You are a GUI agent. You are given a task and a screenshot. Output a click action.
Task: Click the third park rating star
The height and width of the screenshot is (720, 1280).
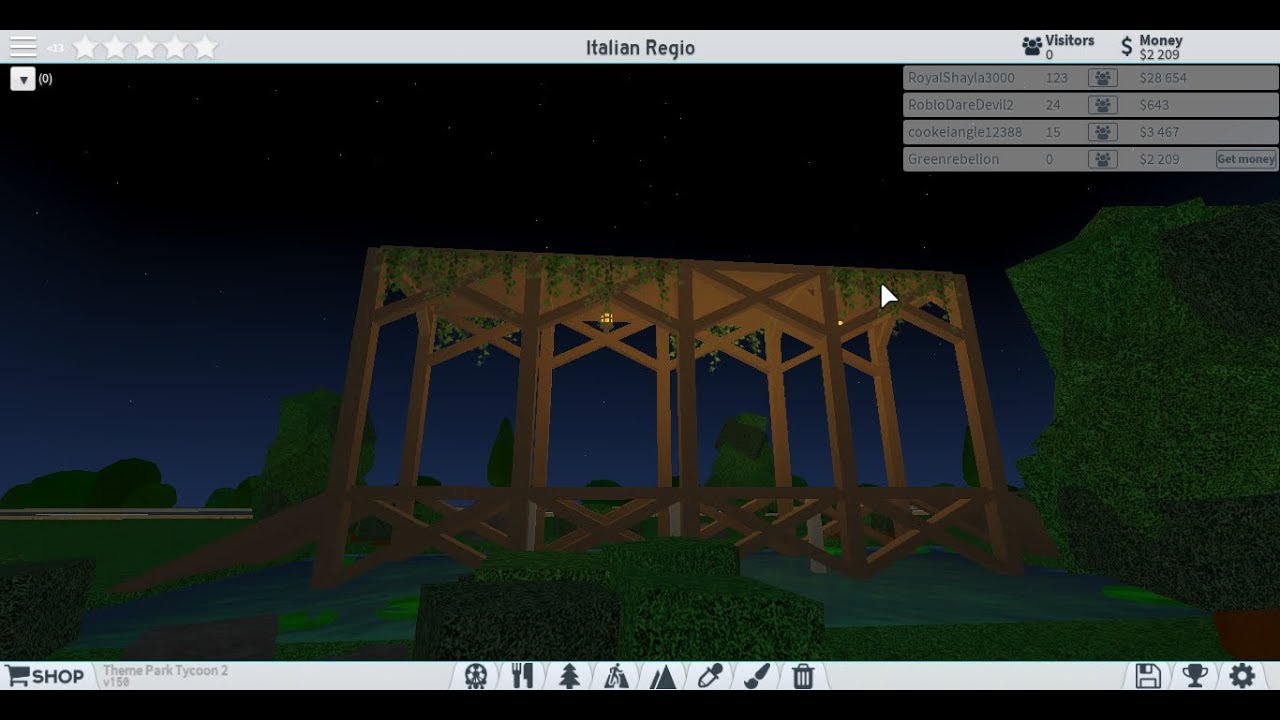coord(145,47)
